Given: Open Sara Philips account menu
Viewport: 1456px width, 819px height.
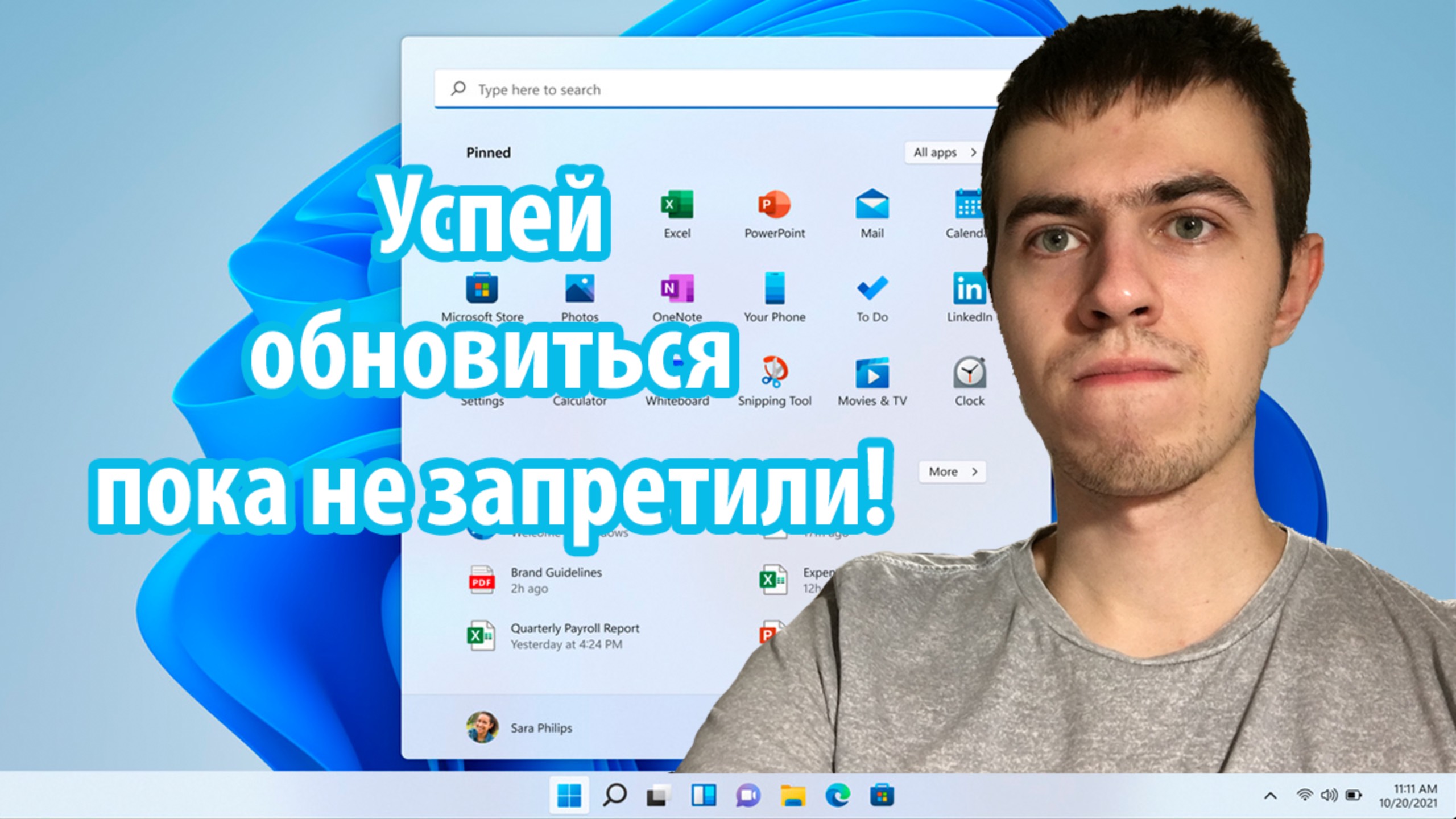Looking at the screenshot, I should [x=519, y=727].
